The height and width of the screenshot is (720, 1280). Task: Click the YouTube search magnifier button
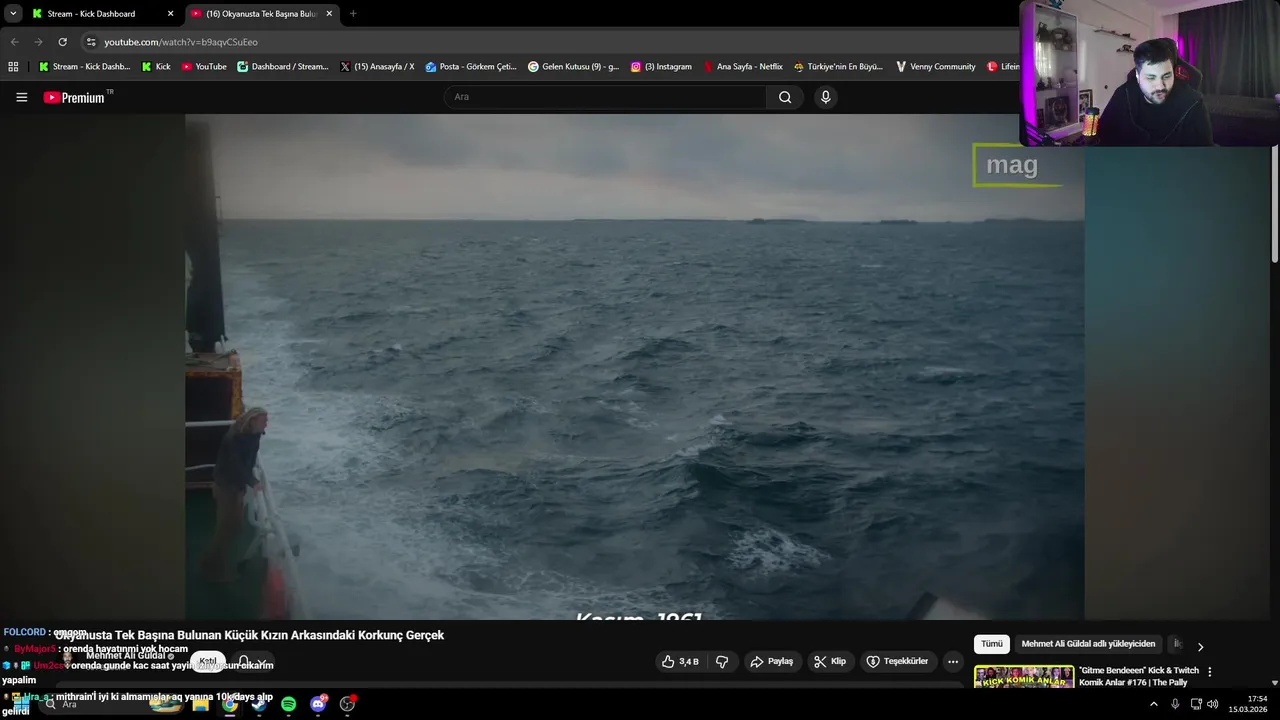tap(785, 97)
